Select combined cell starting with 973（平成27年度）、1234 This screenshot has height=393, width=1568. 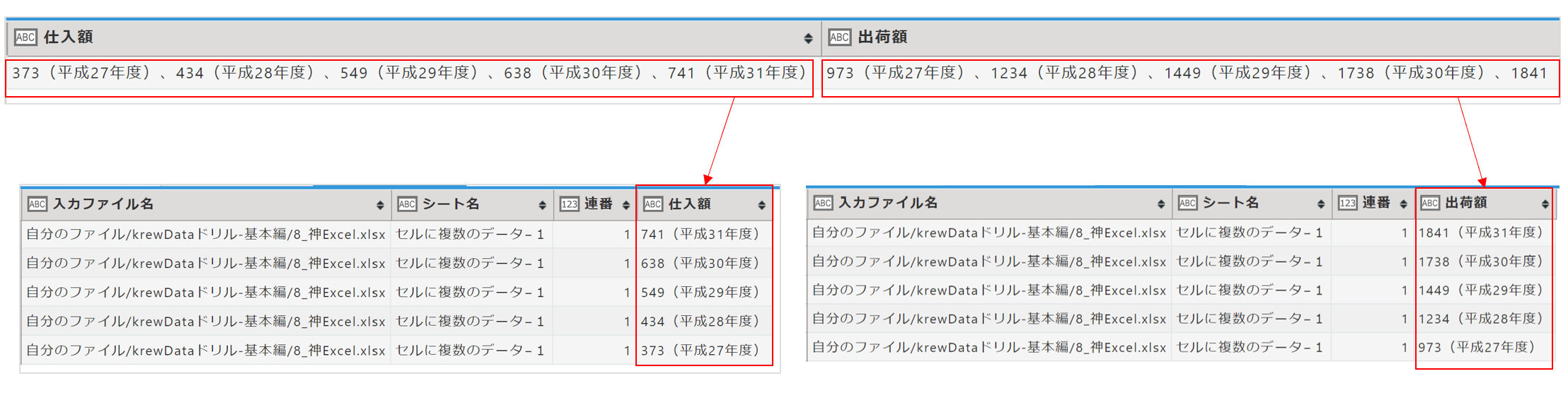click(x=1190, y=74)
